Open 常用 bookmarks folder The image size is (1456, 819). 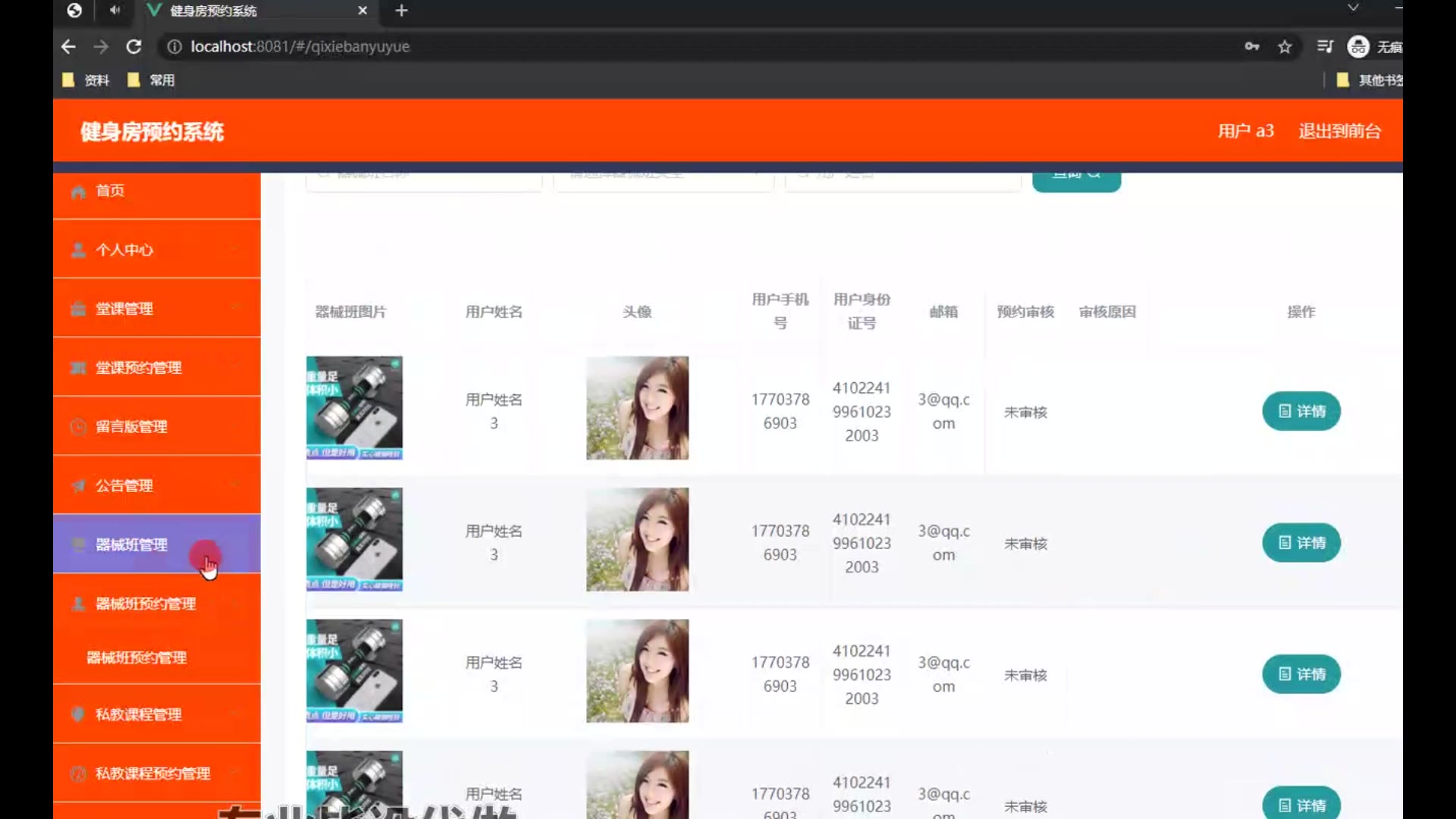click(151, 80)
